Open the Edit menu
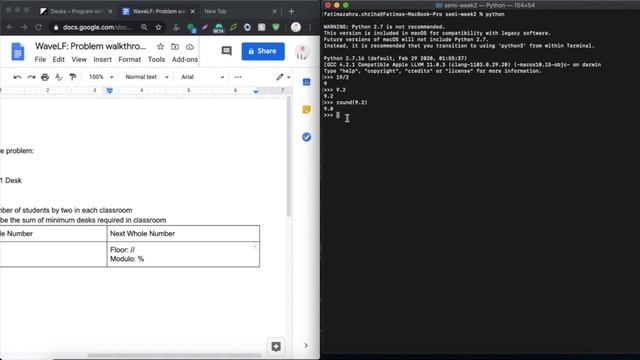Viewport: 640px width, 360px height. pos(59,60)
